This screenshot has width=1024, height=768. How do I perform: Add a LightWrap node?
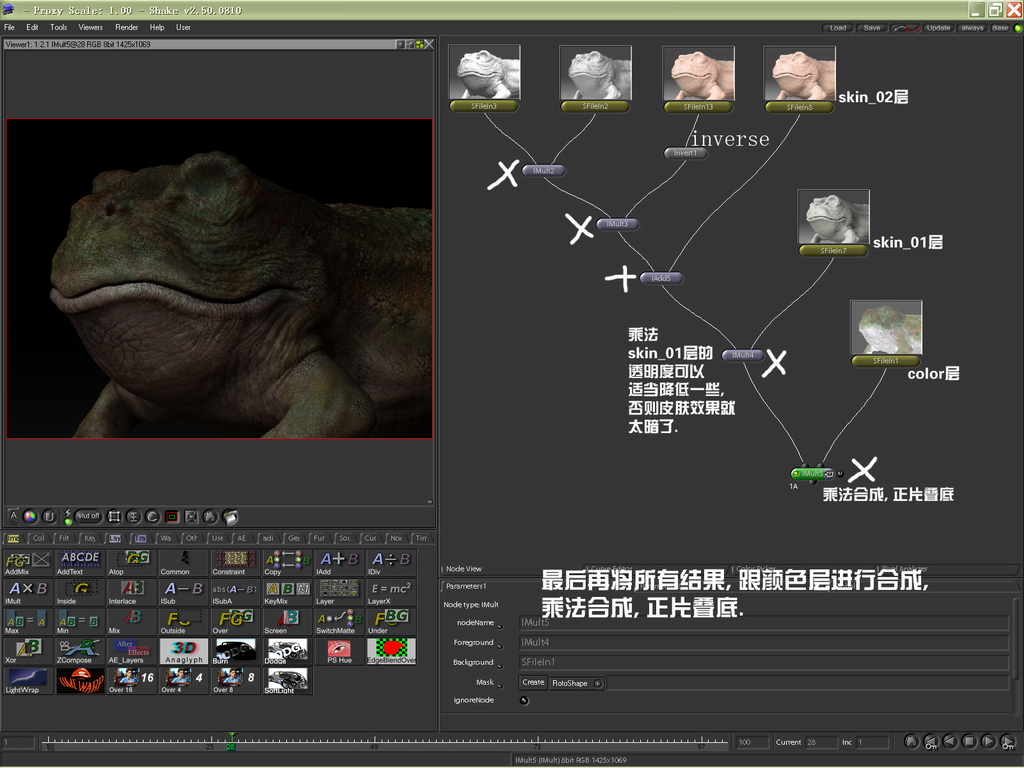(27, 680)
